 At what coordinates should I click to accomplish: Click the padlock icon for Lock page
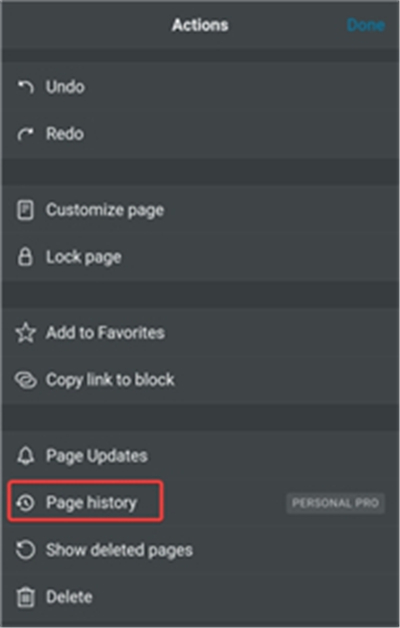[x=25, y=257]
